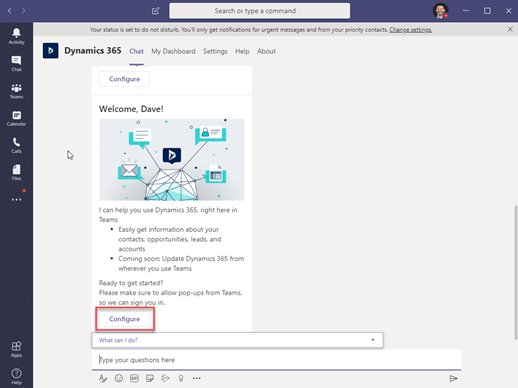Click the Dynamics 365 title text
Screen dimensions: 518x388
pyautogui.click(x=93, y=51)
